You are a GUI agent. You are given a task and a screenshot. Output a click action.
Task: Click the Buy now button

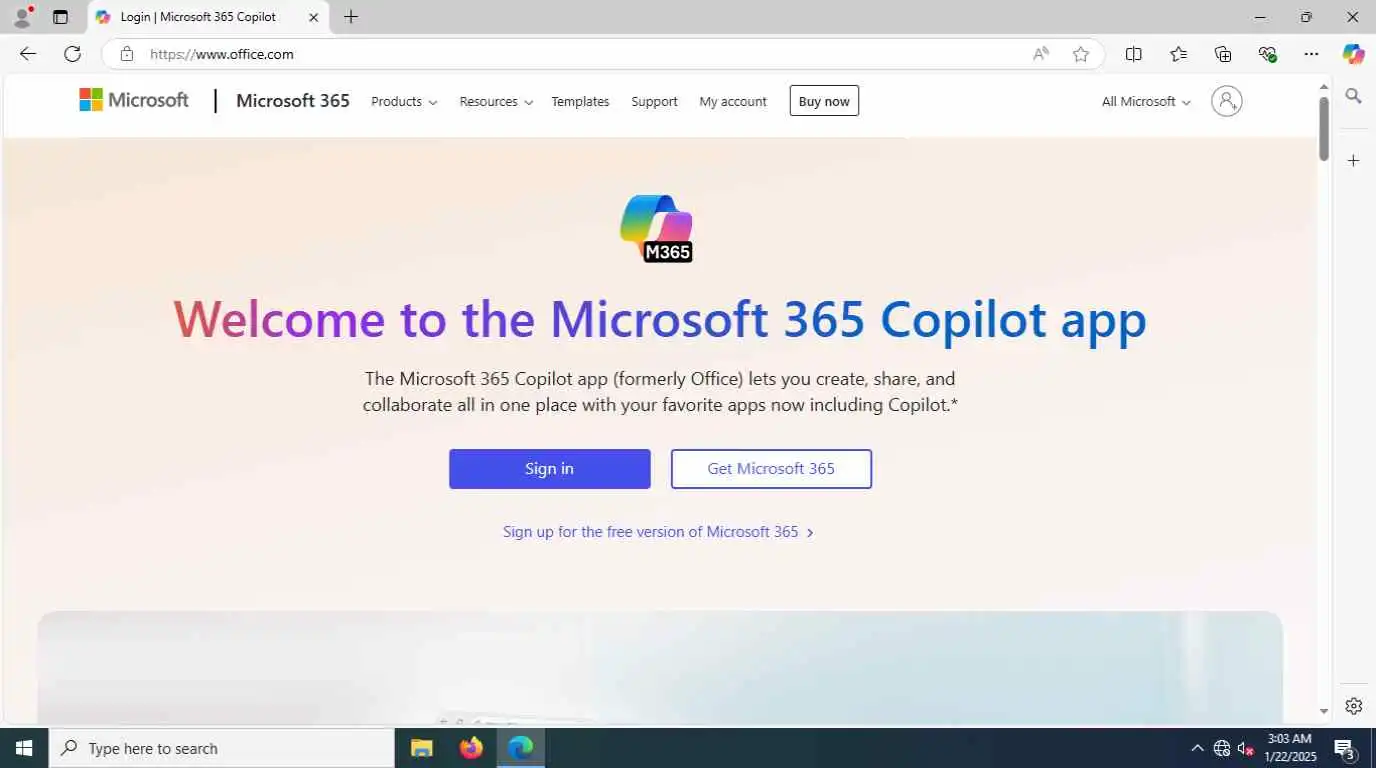tap(824, 101)
